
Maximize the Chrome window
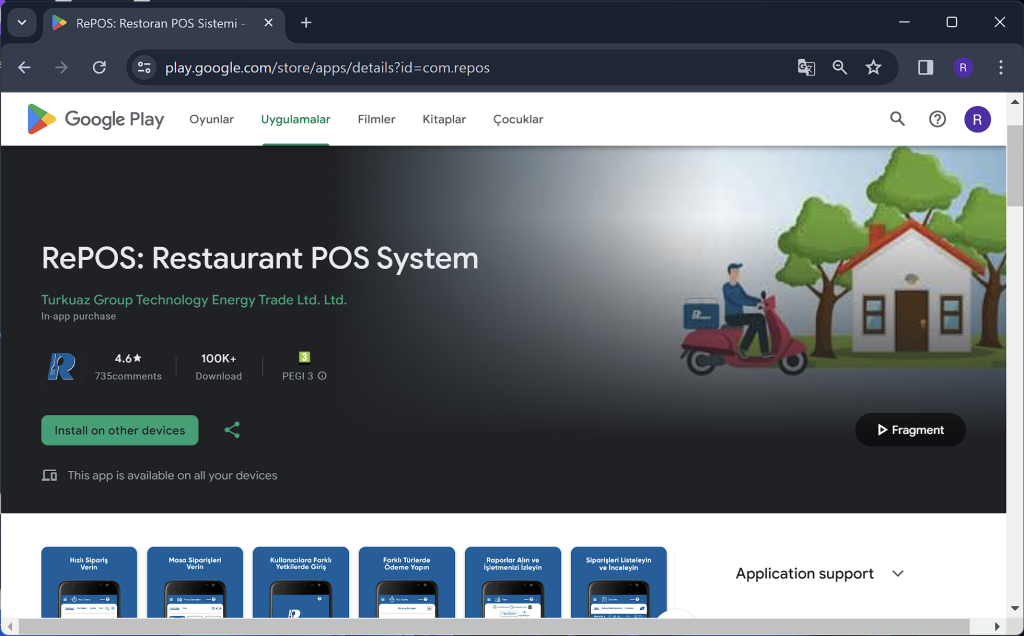pyautogui.click(x=952, y=22)
